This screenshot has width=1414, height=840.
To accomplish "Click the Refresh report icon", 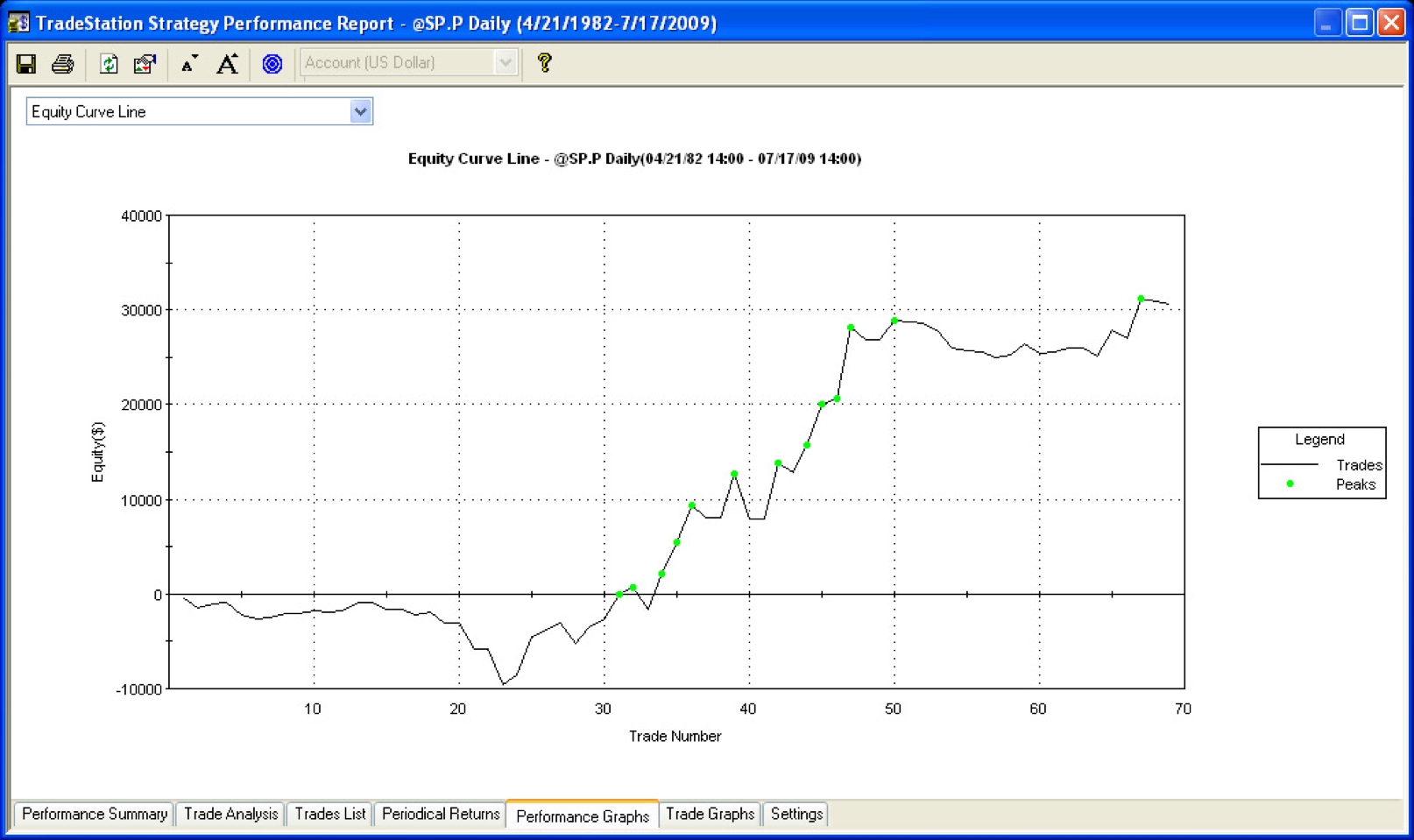I will [109, 64].
